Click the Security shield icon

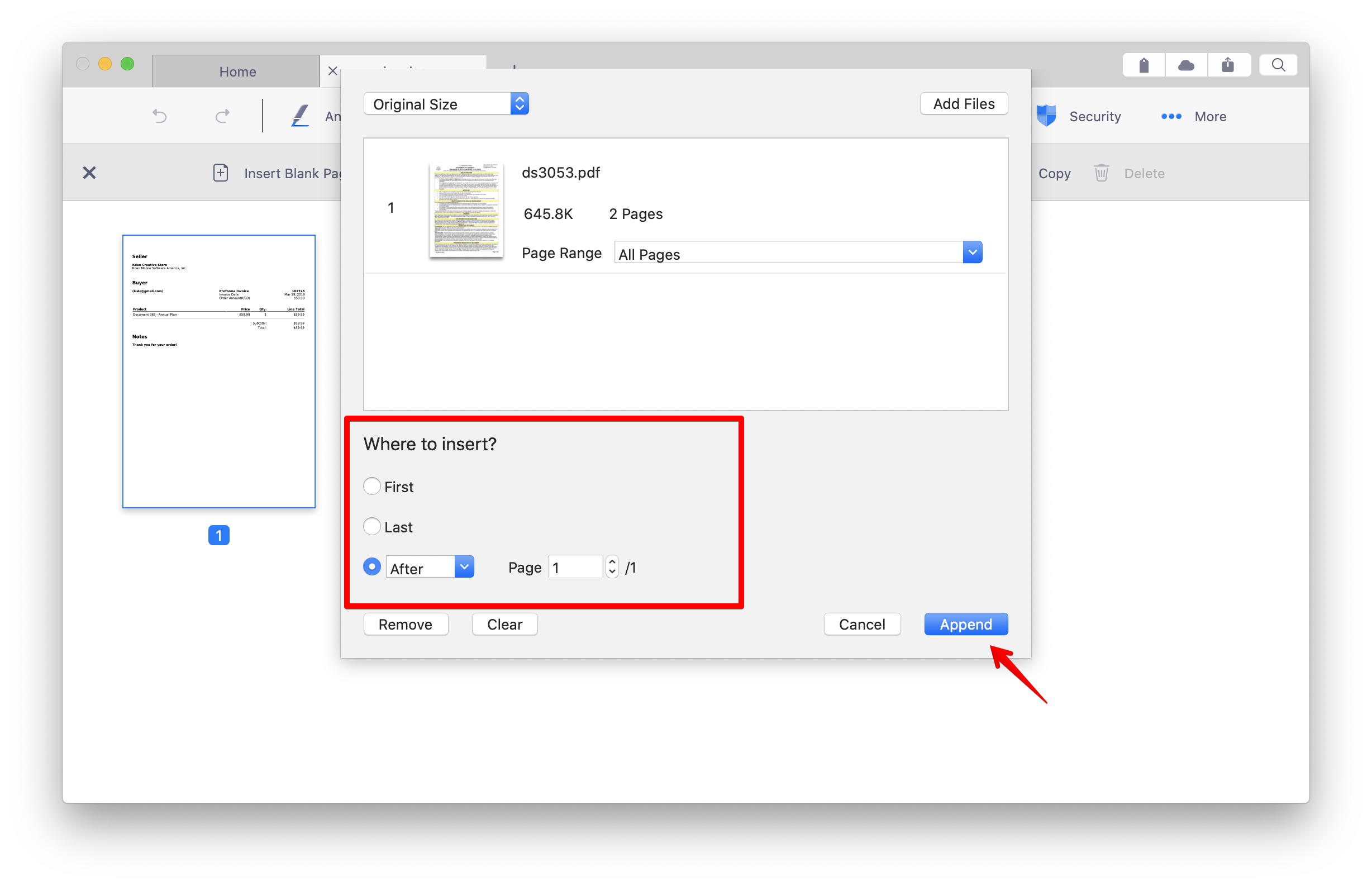tap(1046, 116)
